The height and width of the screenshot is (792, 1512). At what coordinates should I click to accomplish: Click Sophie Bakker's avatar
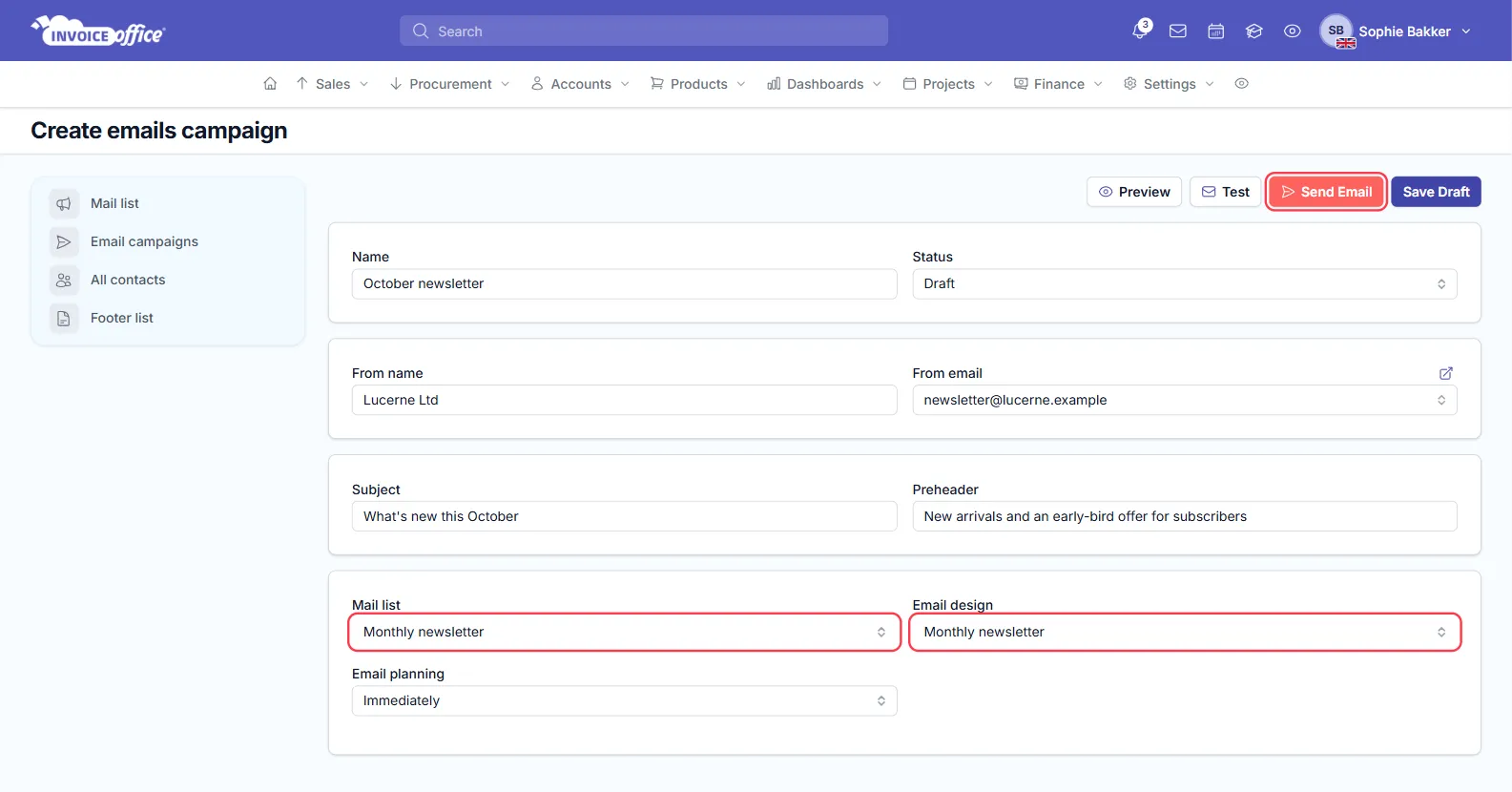point(1336,31)
